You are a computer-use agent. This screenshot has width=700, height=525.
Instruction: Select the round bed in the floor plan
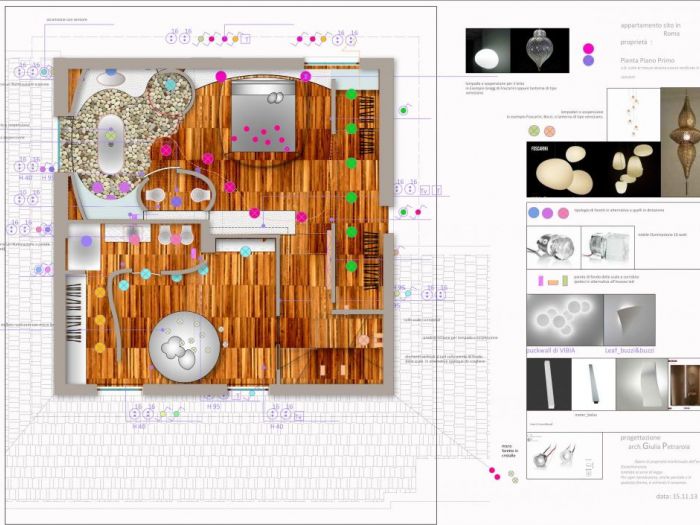[184, 347]
